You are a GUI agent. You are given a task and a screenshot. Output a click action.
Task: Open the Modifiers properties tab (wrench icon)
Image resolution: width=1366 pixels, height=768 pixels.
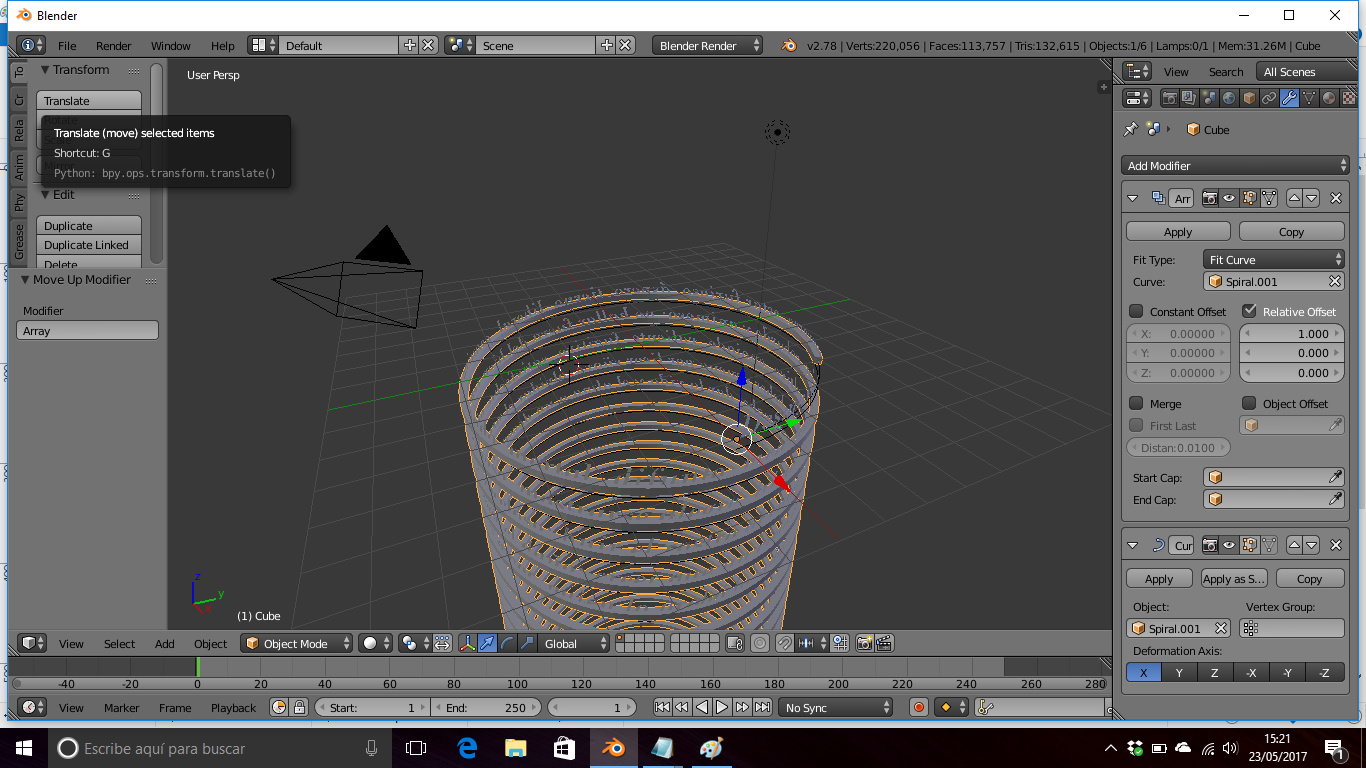tap(1289, 98)
